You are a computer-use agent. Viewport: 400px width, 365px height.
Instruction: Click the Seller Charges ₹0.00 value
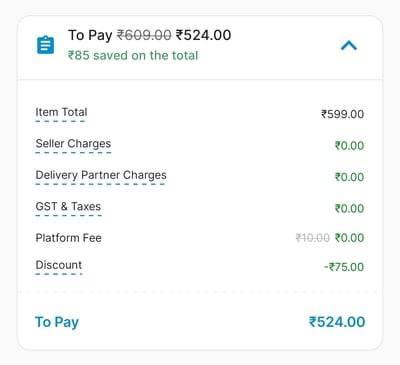[349, 146]
